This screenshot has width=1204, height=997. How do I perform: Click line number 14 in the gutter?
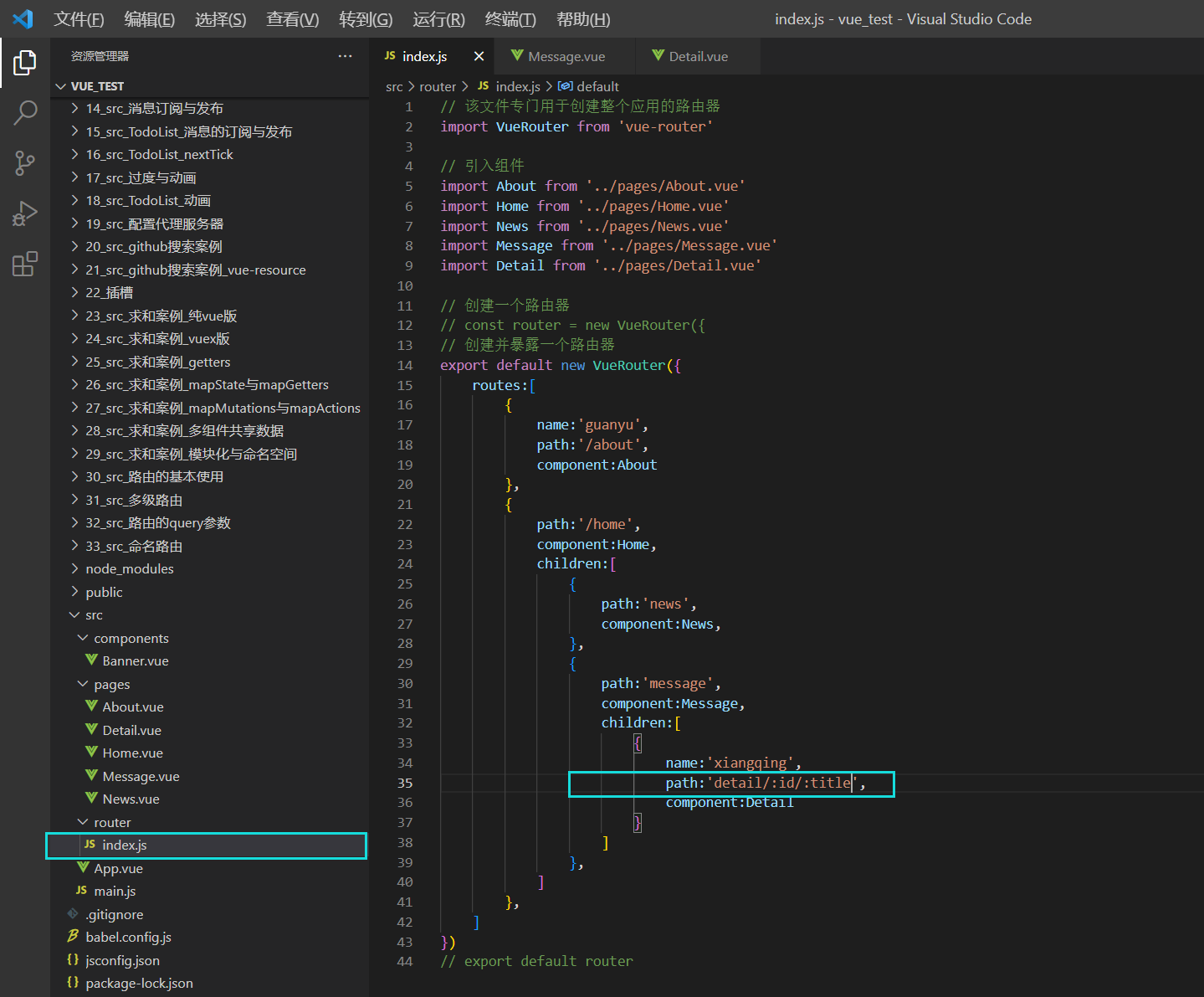tap(405, 365)
